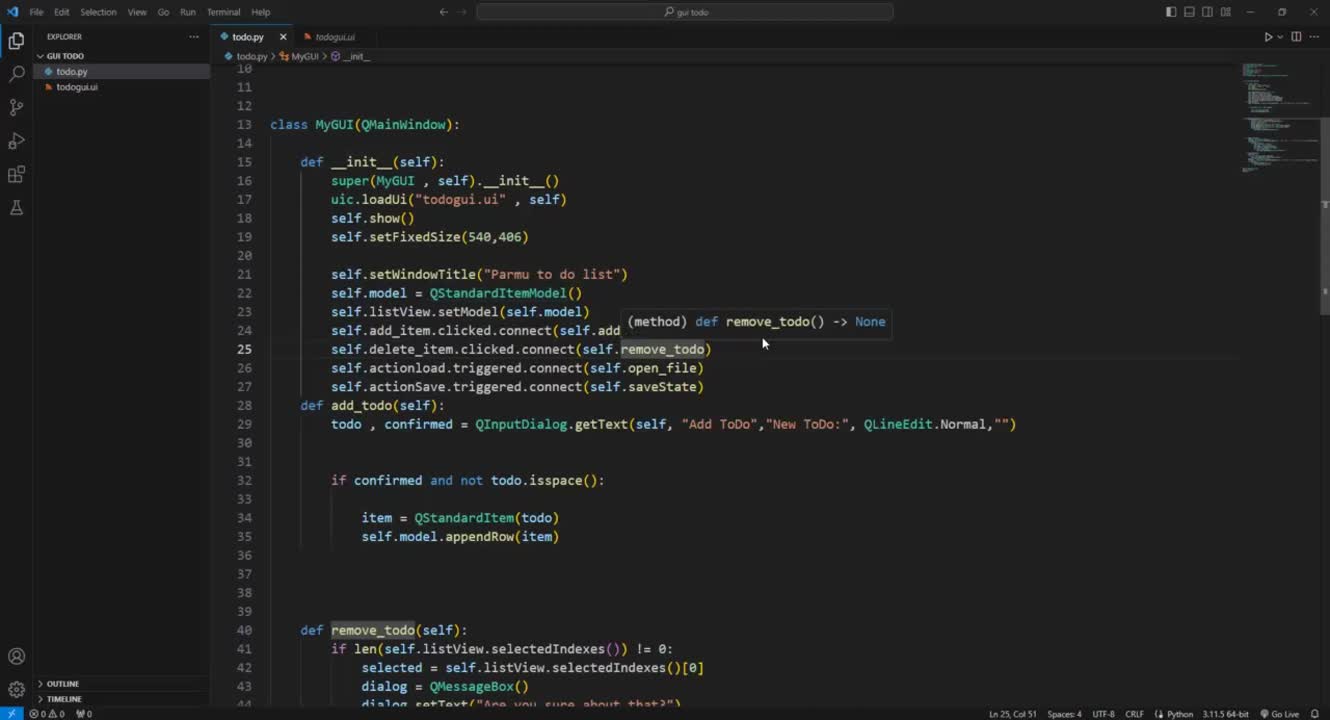Click saveState in line 27
This screenshot has height=720, width=1330.
(x=661, y=387)
